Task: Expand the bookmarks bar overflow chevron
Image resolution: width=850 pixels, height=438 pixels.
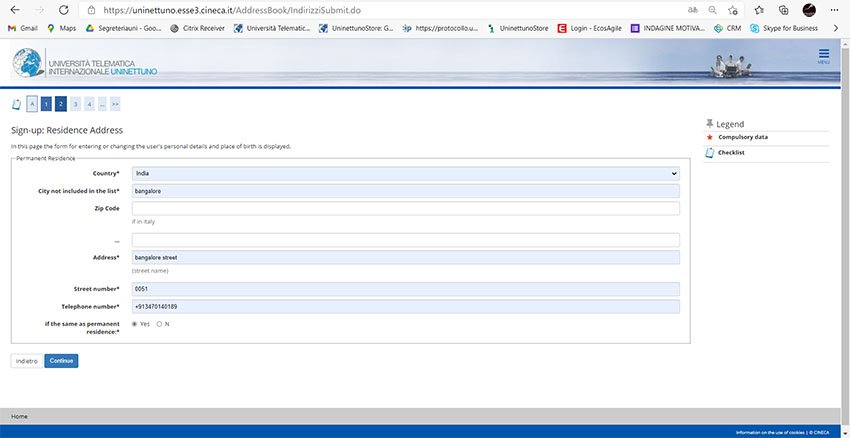Action: pyautogui.click(x=836, y=28)
